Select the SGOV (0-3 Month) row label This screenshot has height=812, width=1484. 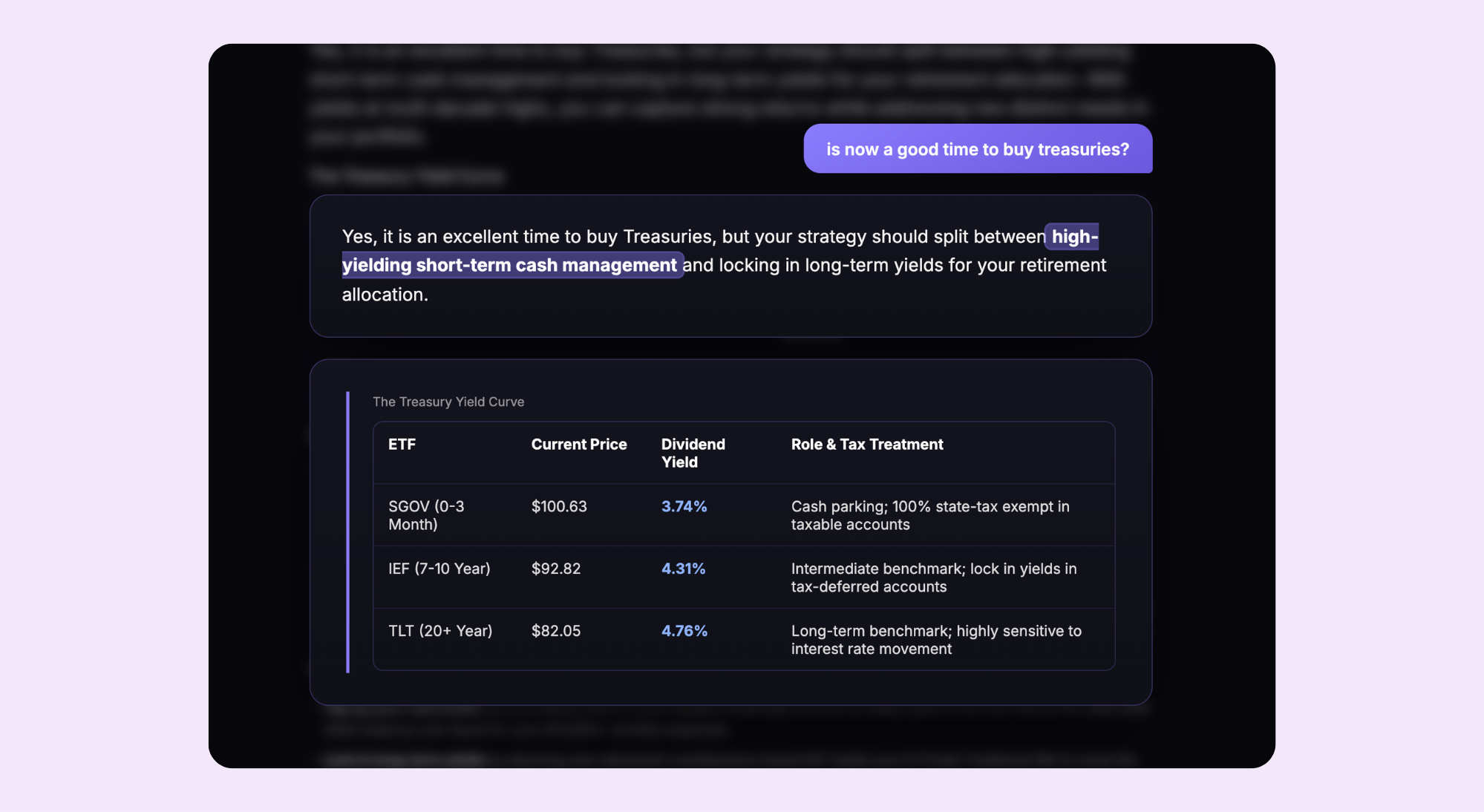(x=426, y=515)
